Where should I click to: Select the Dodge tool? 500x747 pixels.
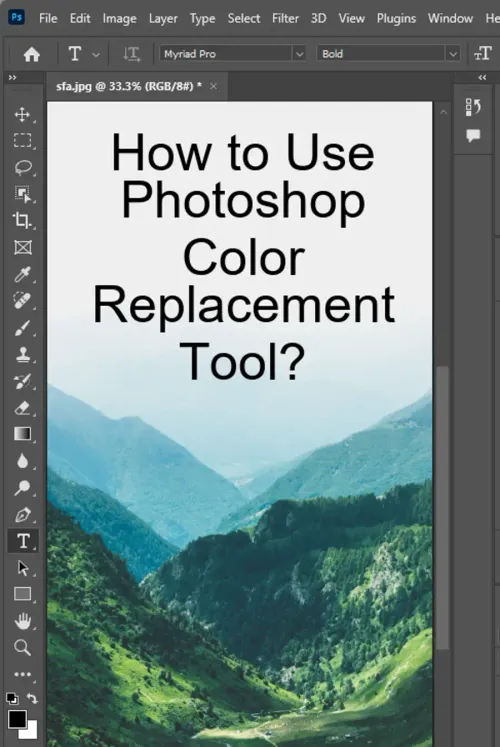click(22, 488)
